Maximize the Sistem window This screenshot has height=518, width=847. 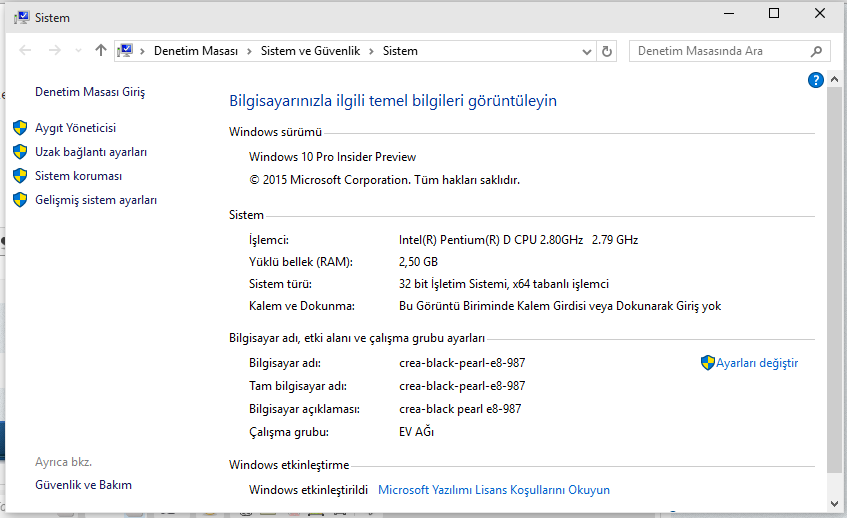(x=774, y=14)
